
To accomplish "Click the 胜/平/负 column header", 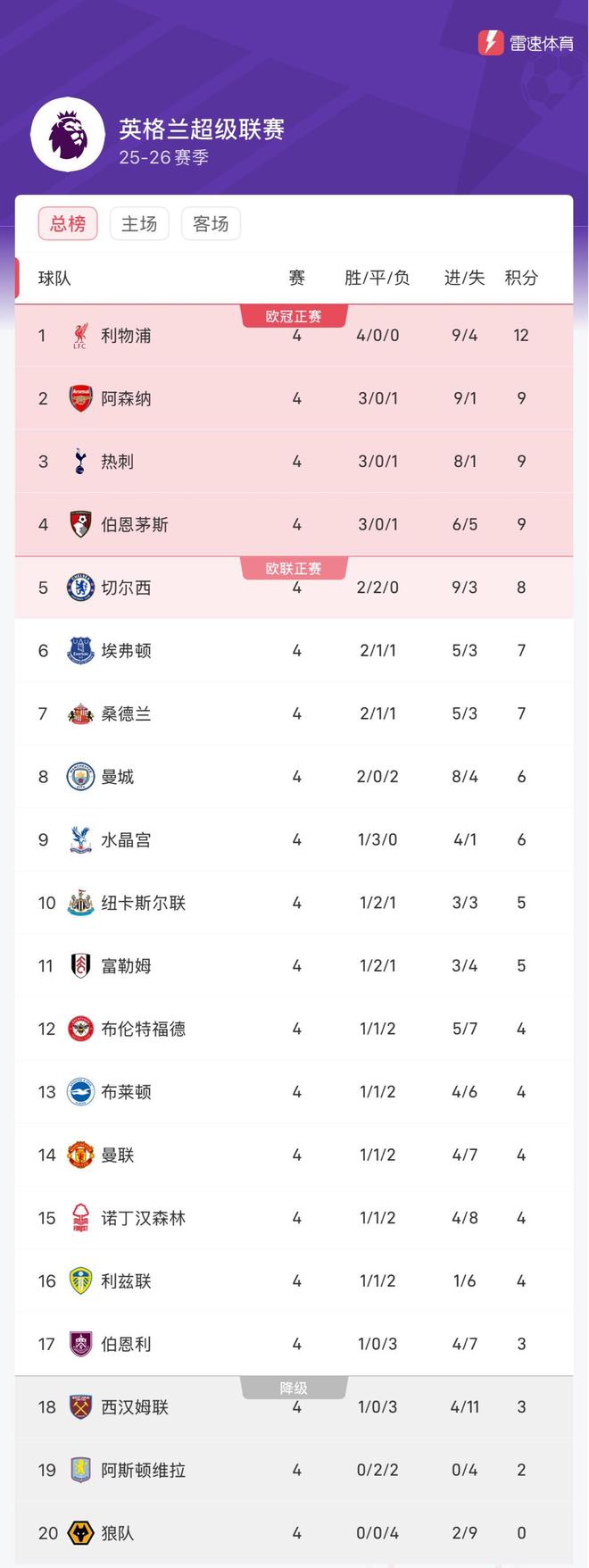I will coord(377,278).
